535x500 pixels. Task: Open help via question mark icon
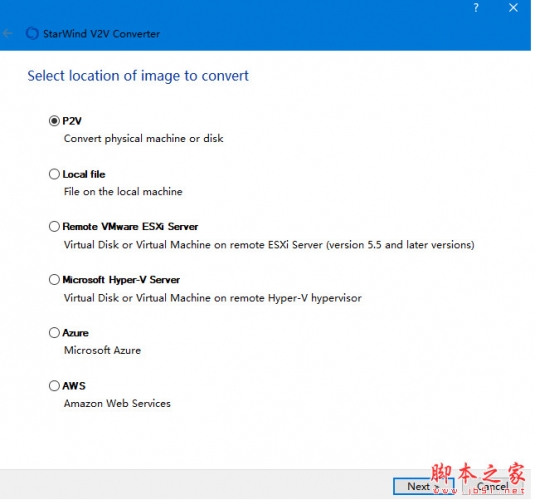point(476,8)
